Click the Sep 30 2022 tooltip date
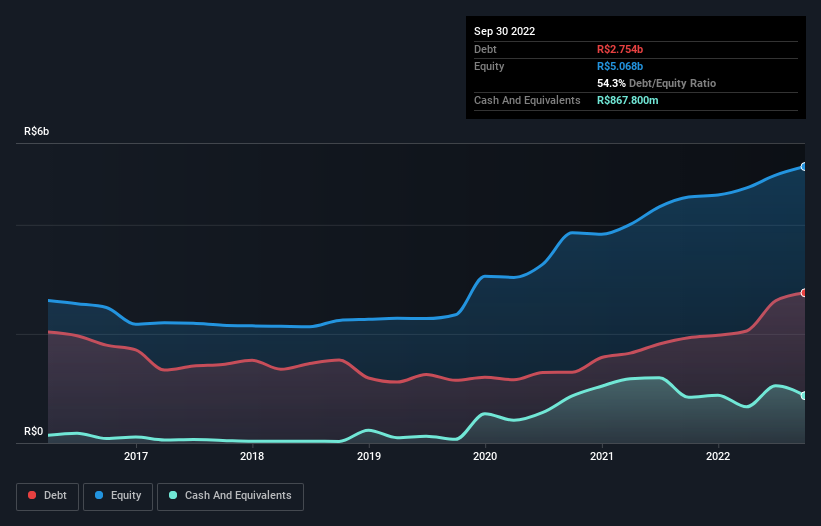This screenshot has height=526, width=821. (504, 31)
